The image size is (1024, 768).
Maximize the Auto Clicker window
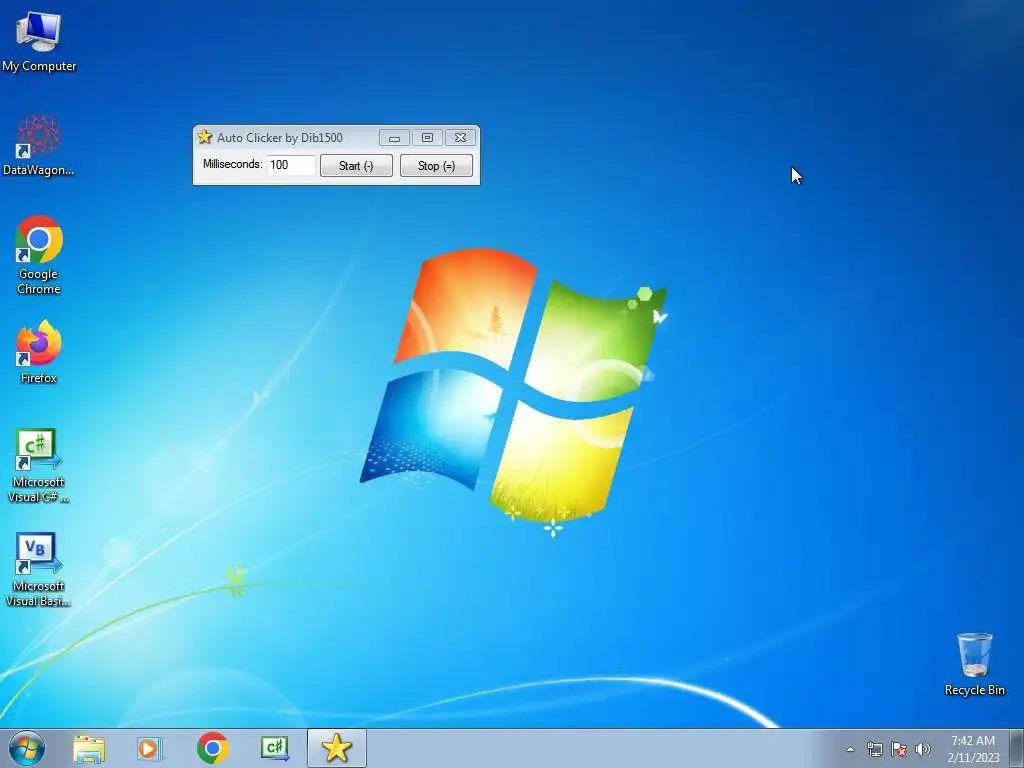427,138
